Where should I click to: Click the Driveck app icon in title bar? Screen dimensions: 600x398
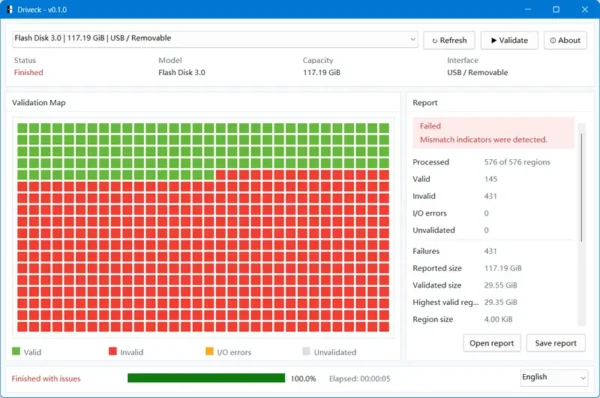click(10, 9)
